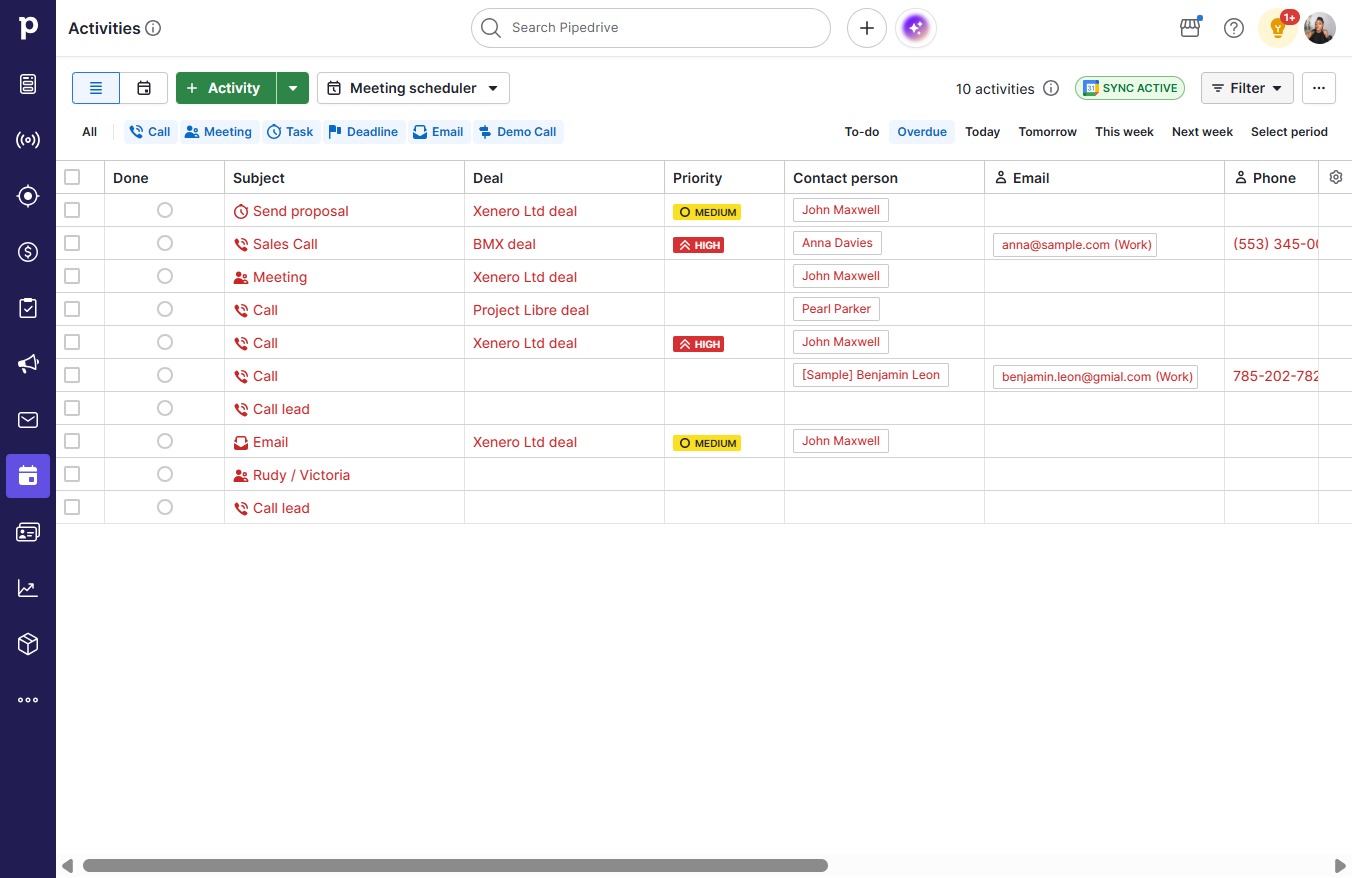Open the envelope mail inbox icon in the sidebar

28,420
